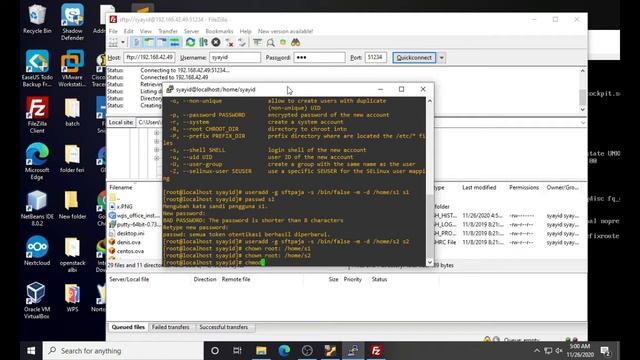
Task: Cancel the current operation in FileZilla
Action: pos(216,42)
